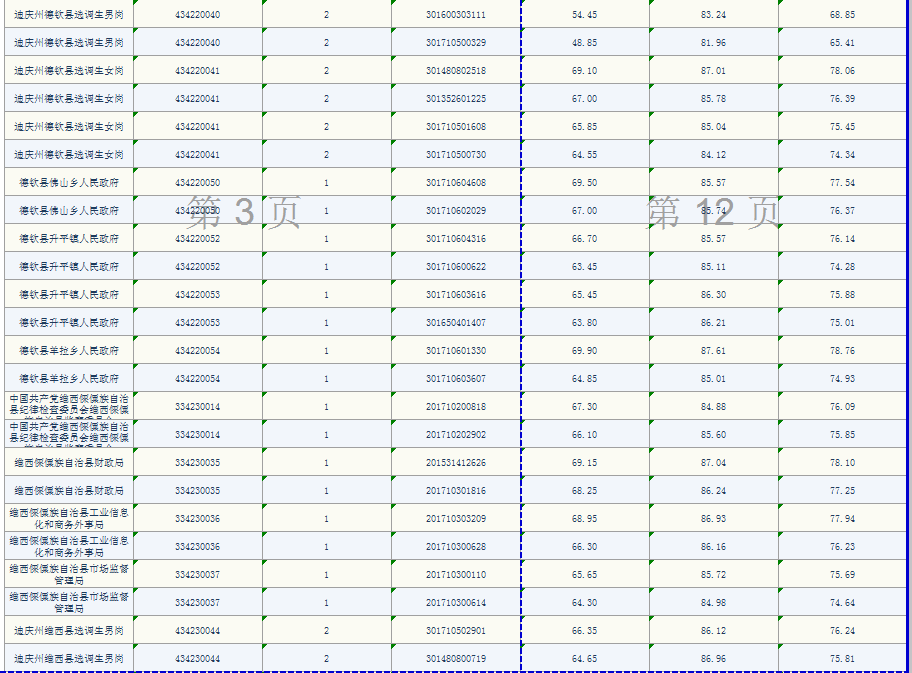
Task: Click the final score 78.06
Action: (842, 71)
